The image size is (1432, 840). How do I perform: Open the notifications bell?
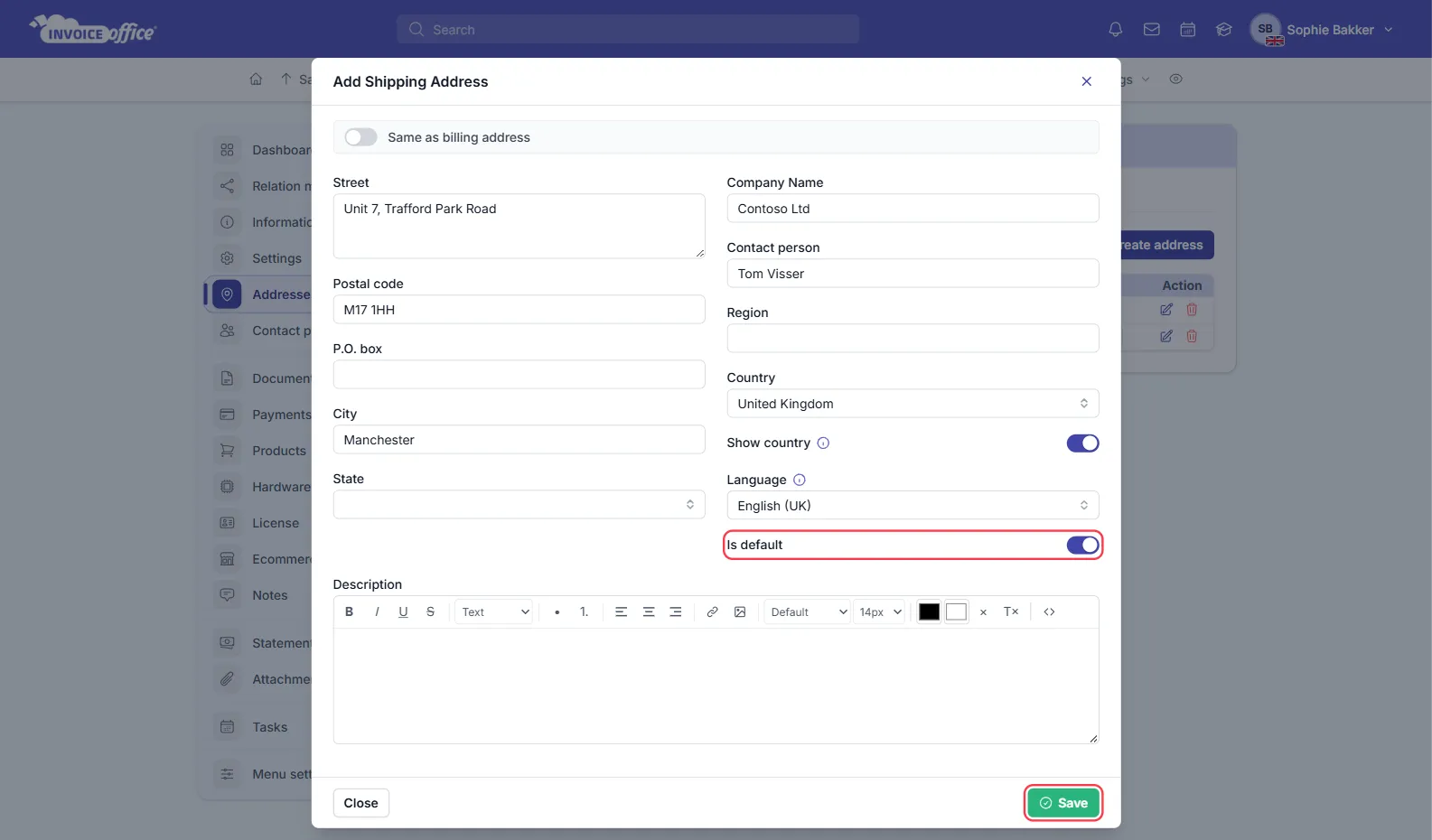click(x=1116, y=30)
